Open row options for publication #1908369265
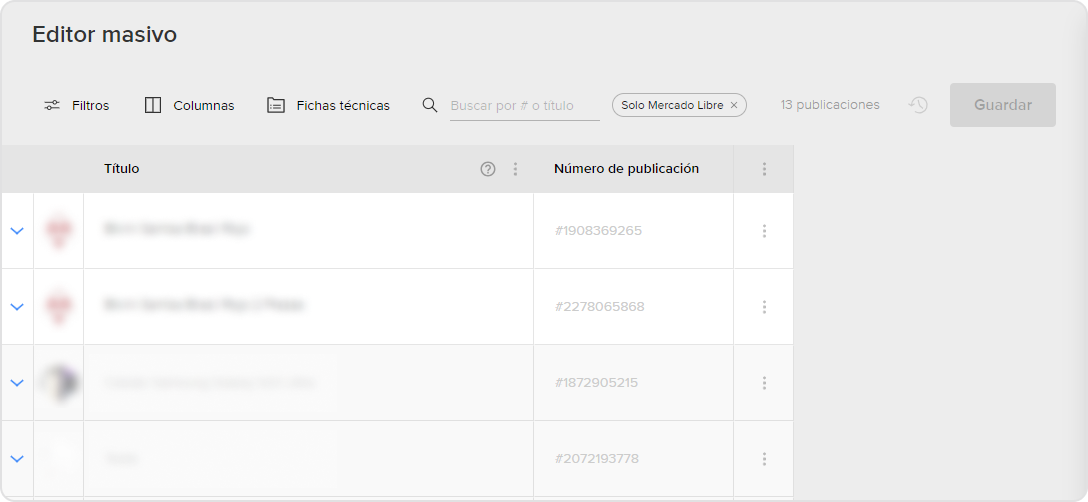Image resolution: width=1088 pixels, height=502 pixels. (x=764, y=231)
